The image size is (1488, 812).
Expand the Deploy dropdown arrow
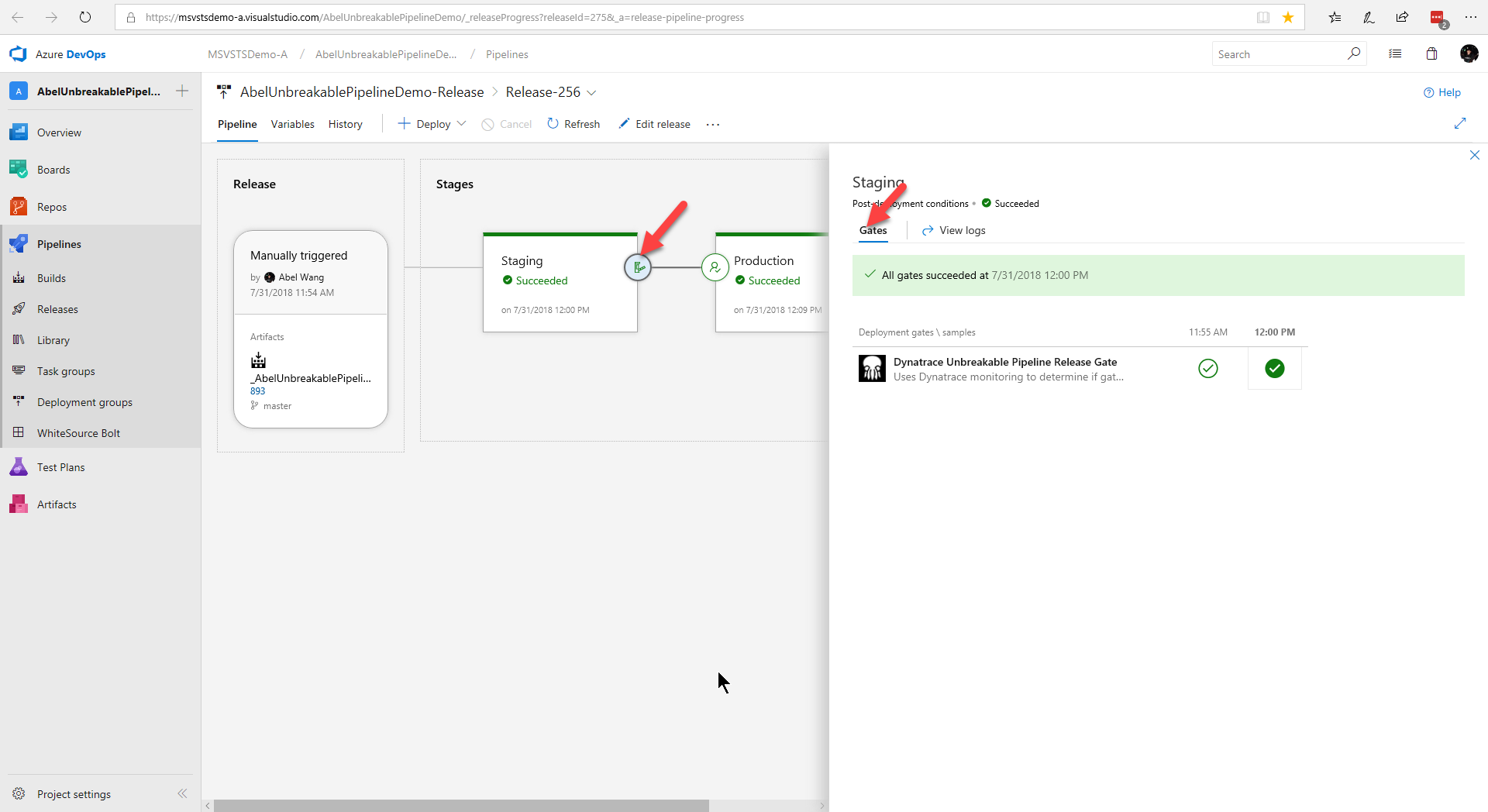(462, 124)
